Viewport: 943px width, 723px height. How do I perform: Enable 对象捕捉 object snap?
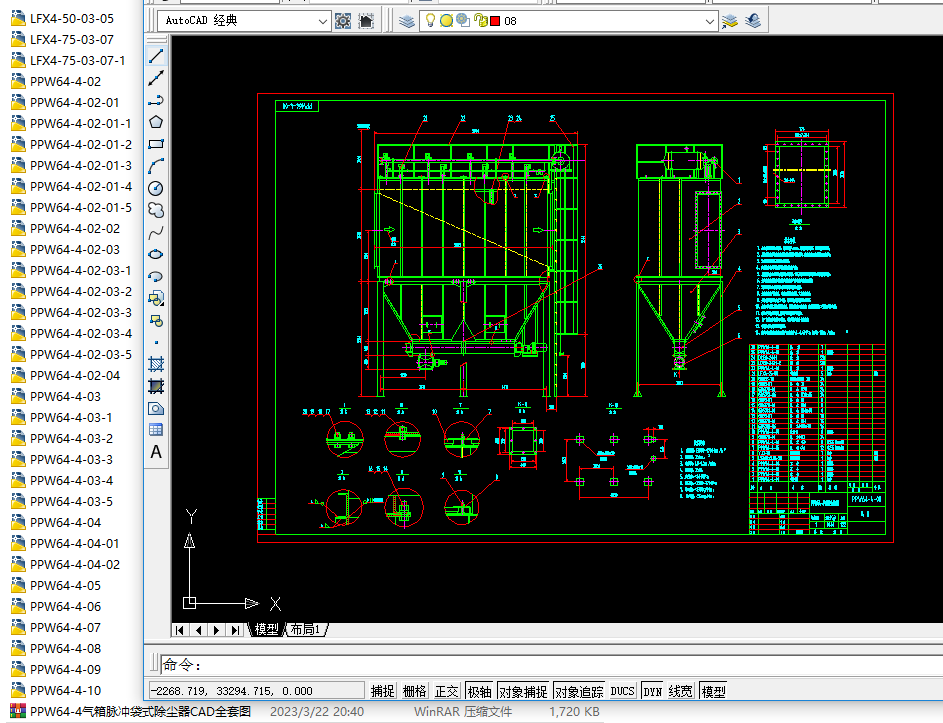521,690
